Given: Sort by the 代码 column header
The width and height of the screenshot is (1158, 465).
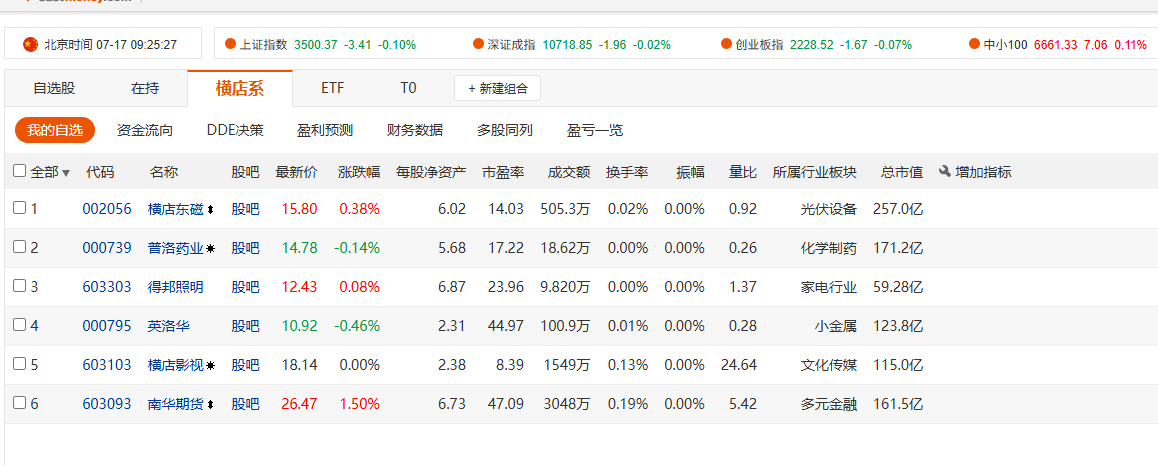Looking at the screenshot, I should pyautogui.click(x=100, y=173).
